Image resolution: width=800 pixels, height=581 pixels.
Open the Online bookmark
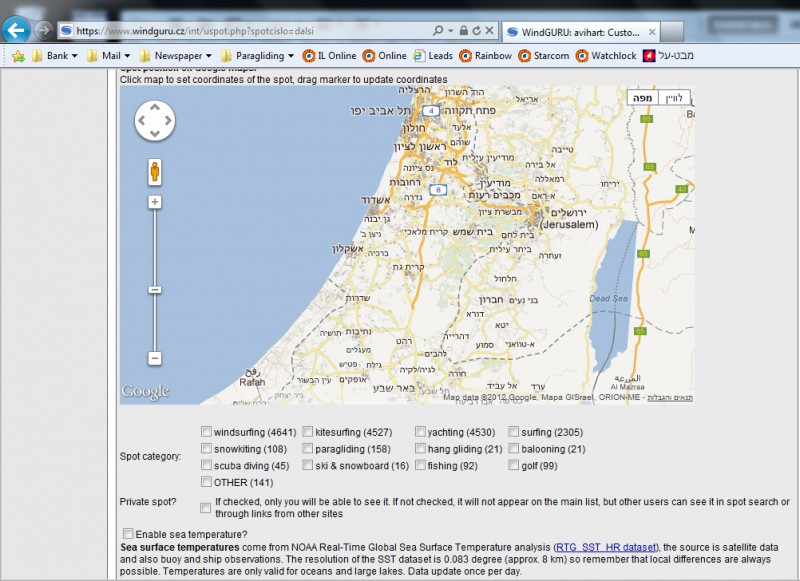(x=385, y=56)
